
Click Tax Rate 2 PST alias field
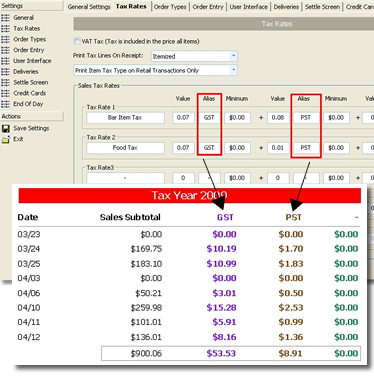(306, 148)
